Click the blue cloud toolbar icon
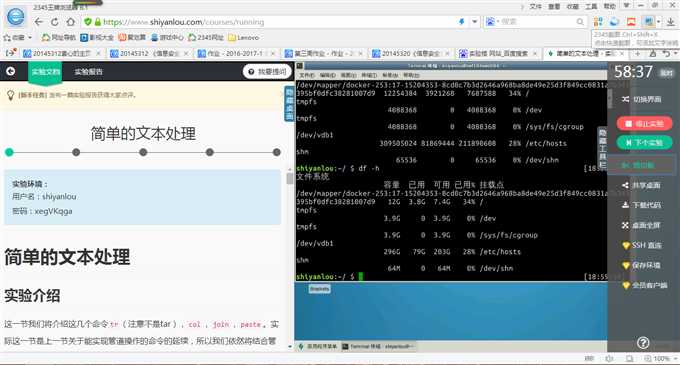Viewport: 680px width, 365px height. [614, 22]
